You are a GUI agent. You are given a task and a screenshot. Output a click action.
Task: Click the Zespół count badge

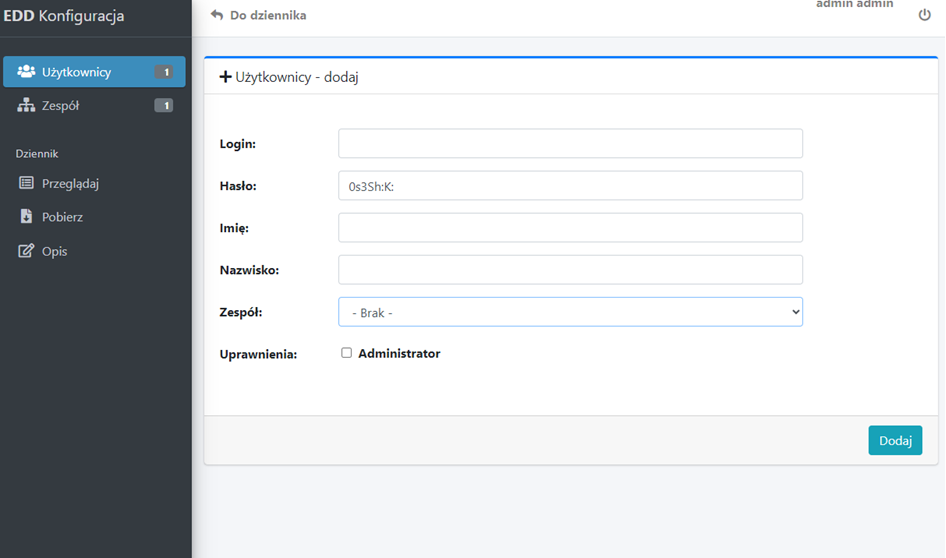pos(163,106)
